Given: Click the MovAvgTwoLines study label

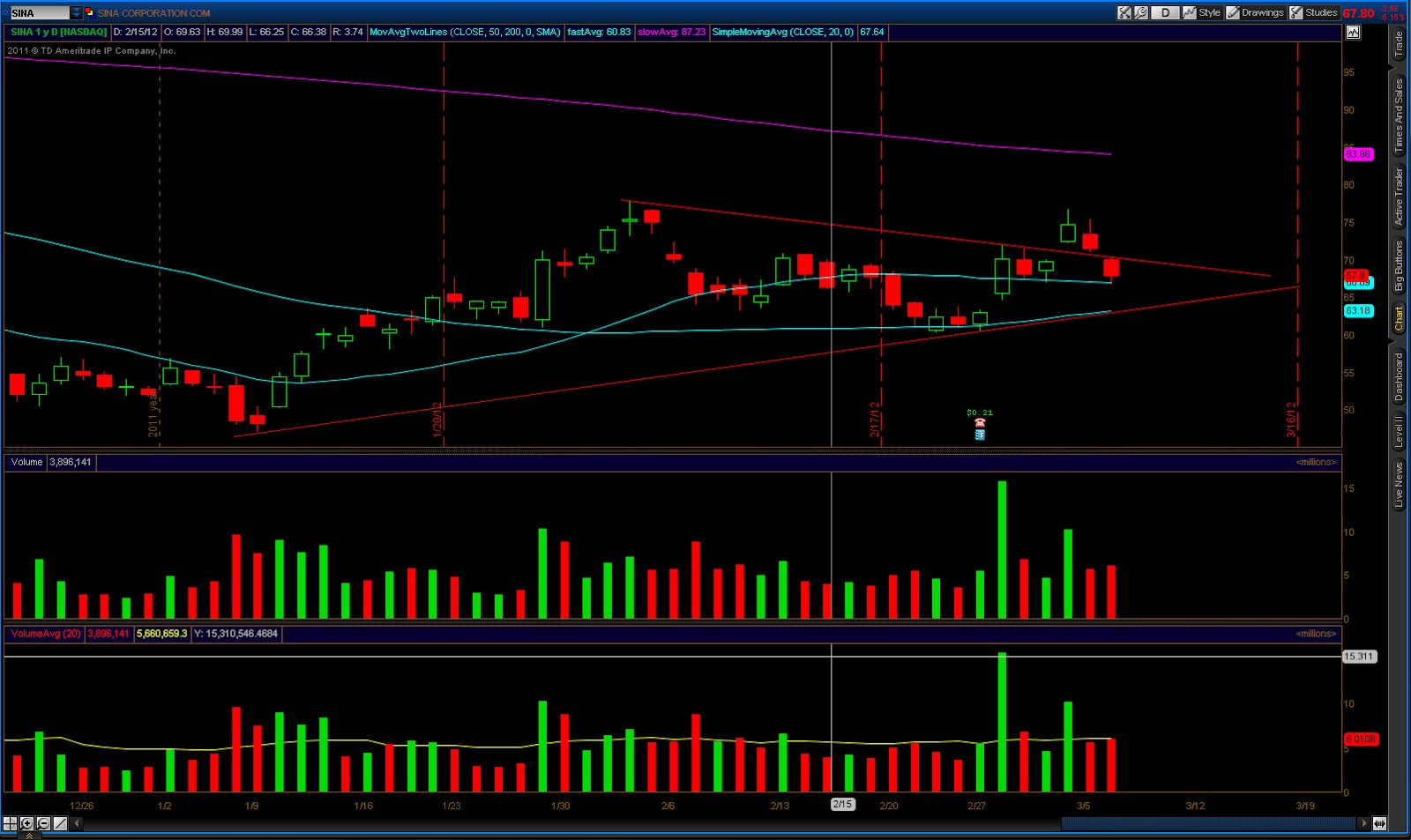Looking at the screenshot, I should (x=465, y=32).
